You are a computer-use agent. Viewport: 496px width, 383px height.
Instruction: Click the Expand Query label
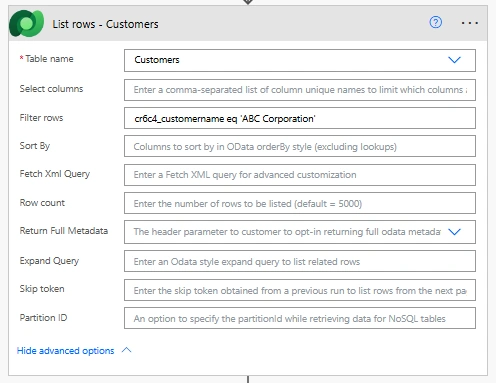coord(49,261)
